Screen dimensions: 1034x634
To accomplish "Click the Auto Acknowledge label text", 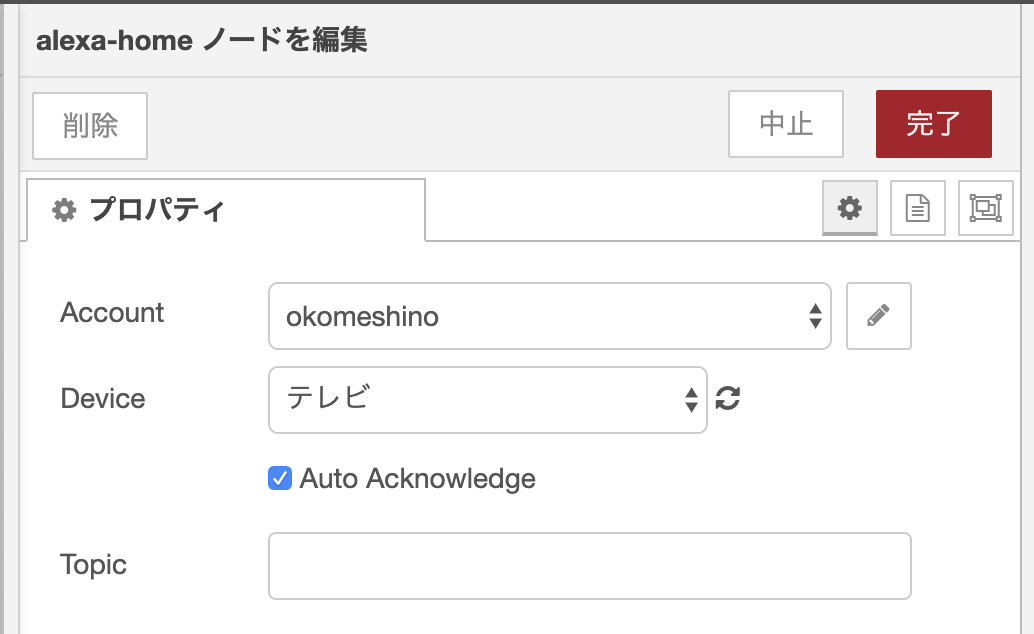I will pyautogui.click(x=417, y=479).
